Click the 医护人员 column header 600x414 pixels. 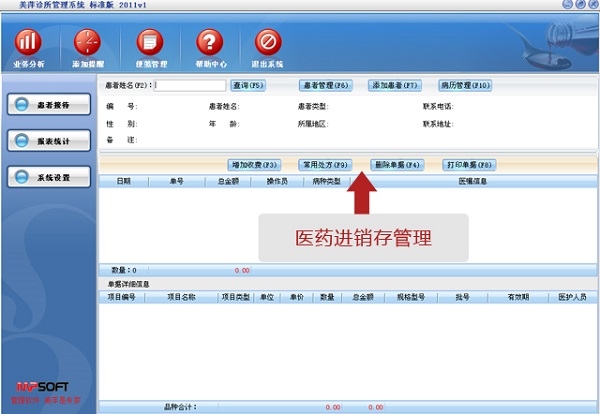pyautogui.click(x=572, y=297)
